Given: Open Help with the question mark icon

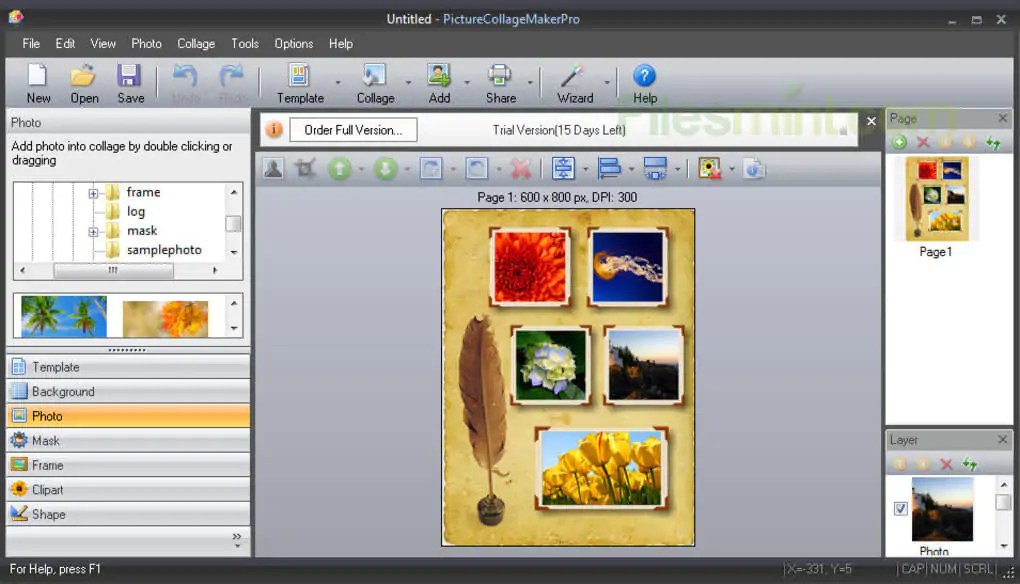Looking at the screenshot, I should click(x=644, y=82).
